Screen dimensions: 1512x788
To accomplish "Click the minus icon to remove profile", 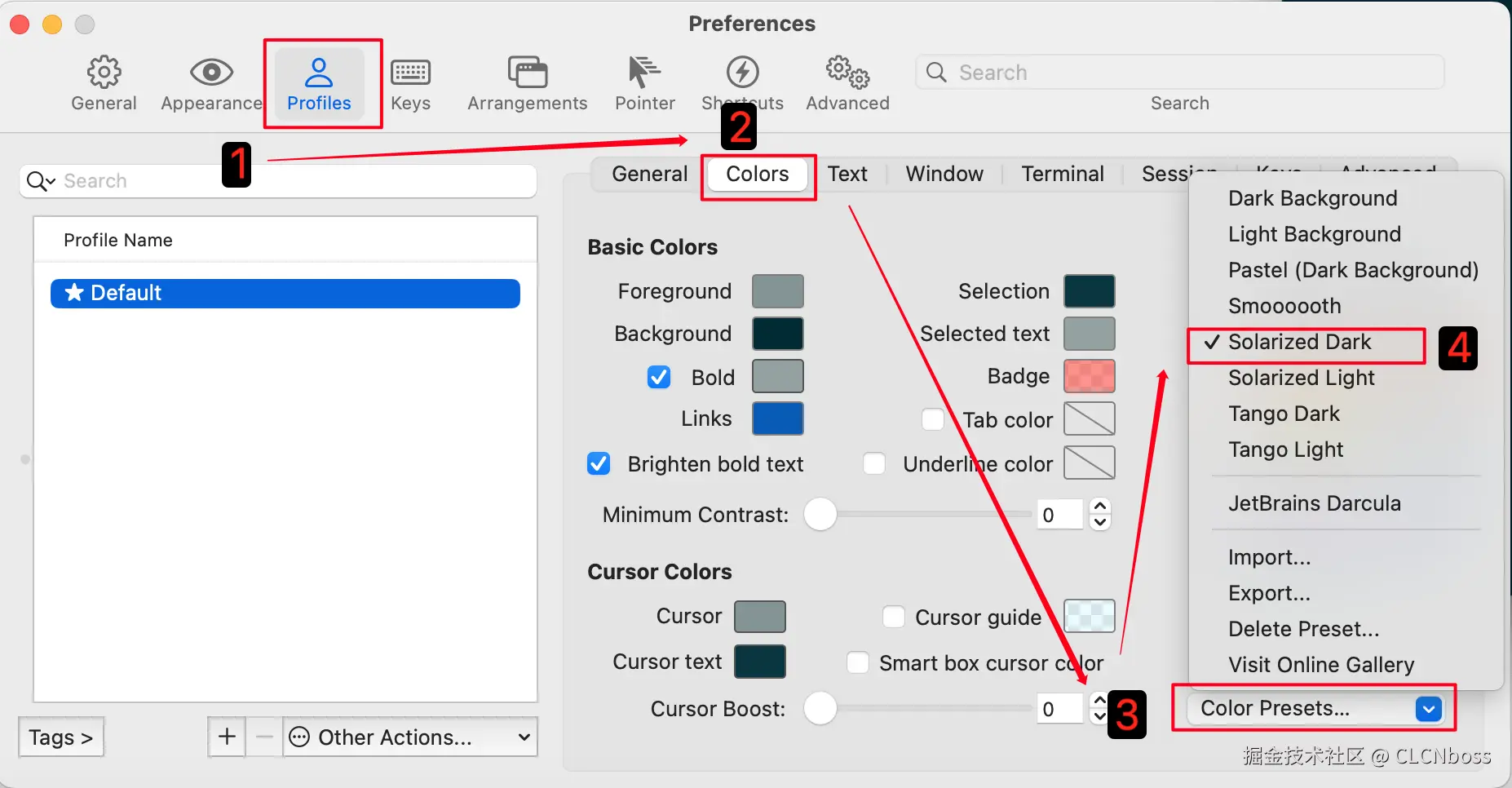I will (x=264, y=737).
